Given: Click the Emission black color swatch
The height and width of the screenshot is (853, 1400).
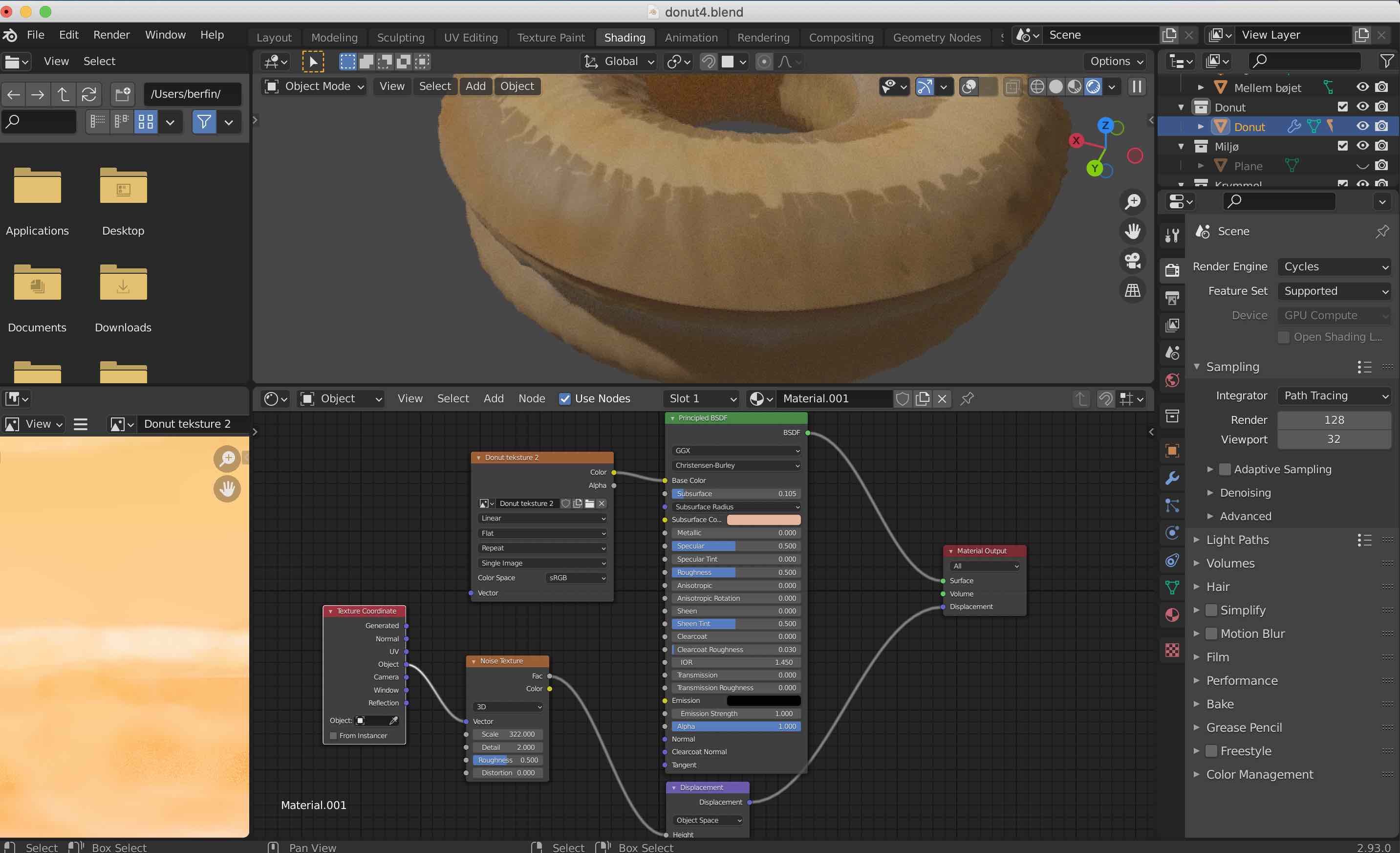Looking at the screenshot, I should (x=764, y=700).
